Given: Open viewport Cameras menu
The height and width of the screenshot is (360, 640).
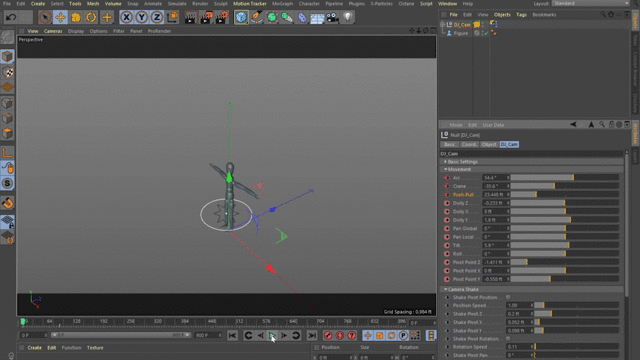Looking at the screenshot, I should (x=53, y=31).
